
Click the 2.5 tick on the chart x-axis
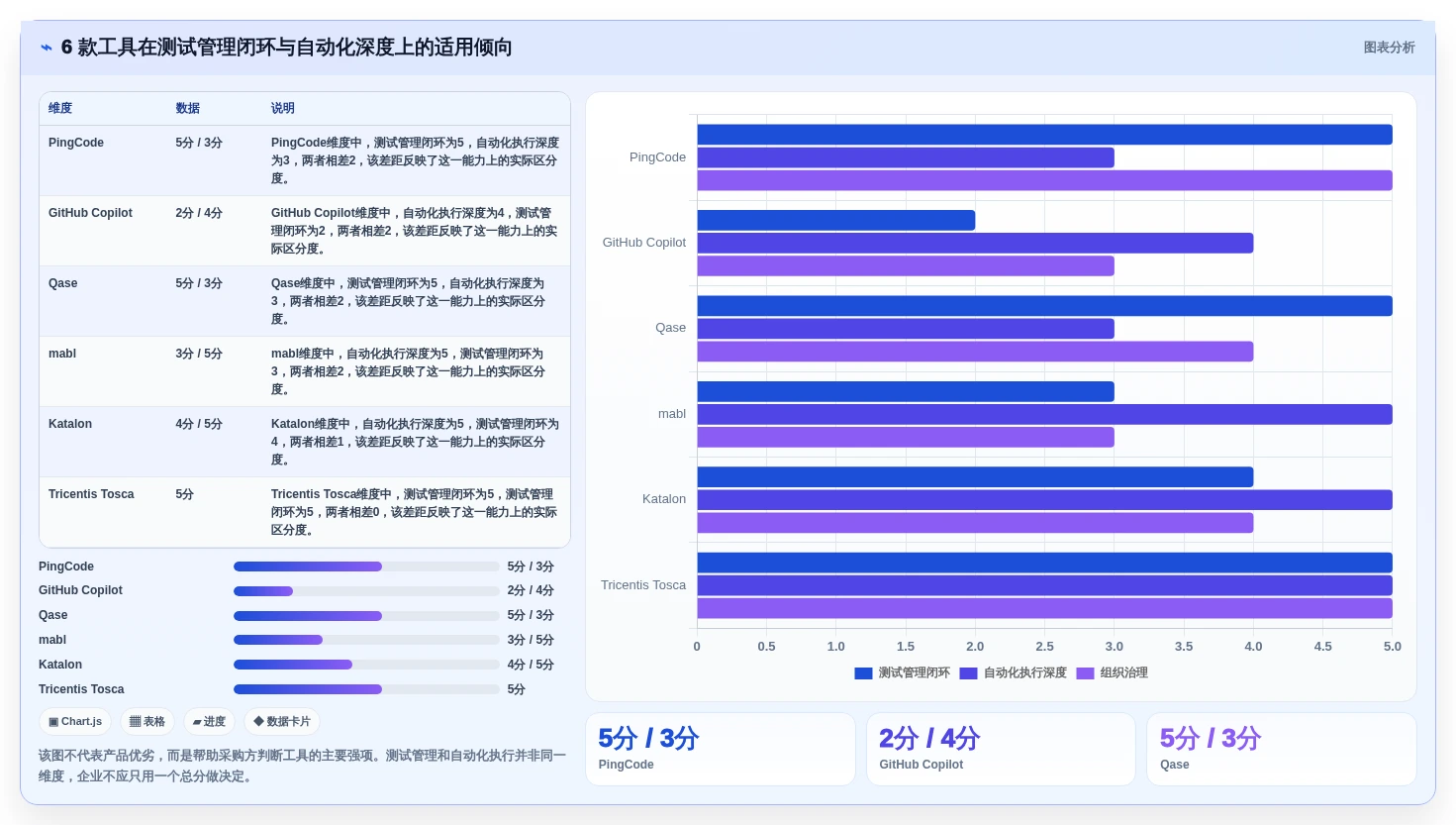(x=1044, y=647)
